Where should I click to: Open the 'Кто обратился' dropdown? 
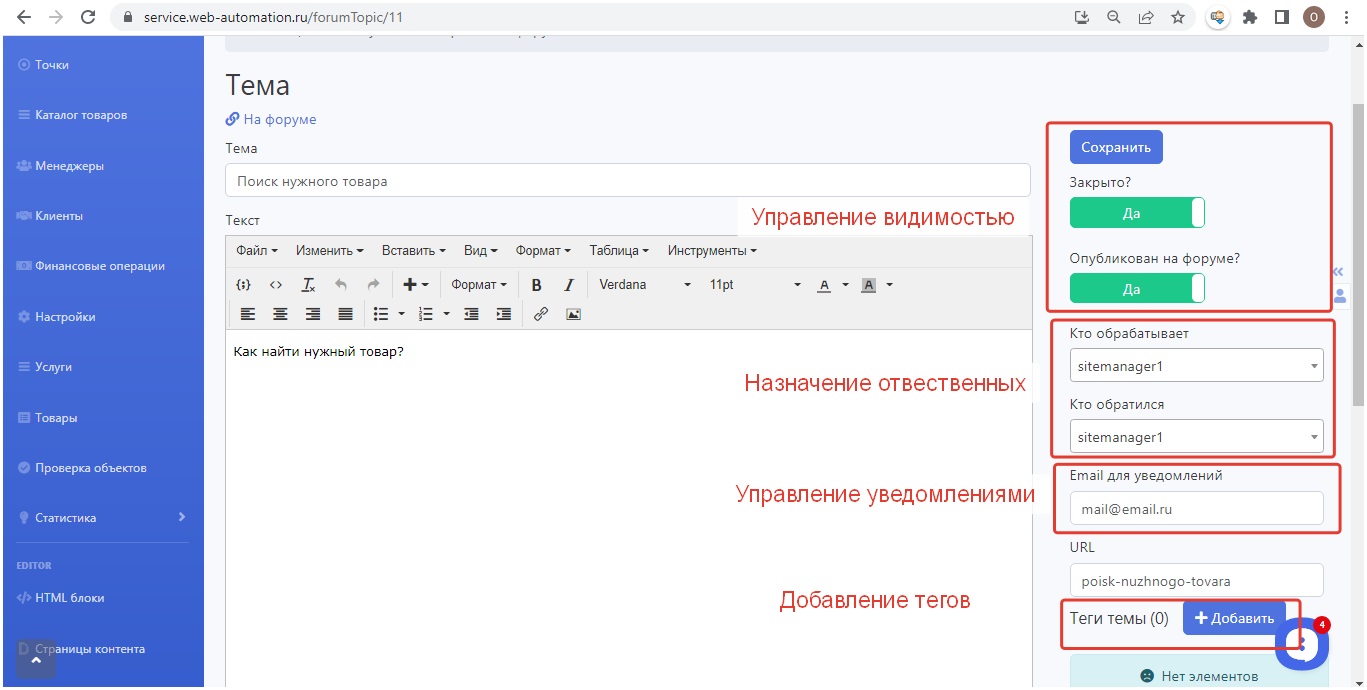point(1196,437)
